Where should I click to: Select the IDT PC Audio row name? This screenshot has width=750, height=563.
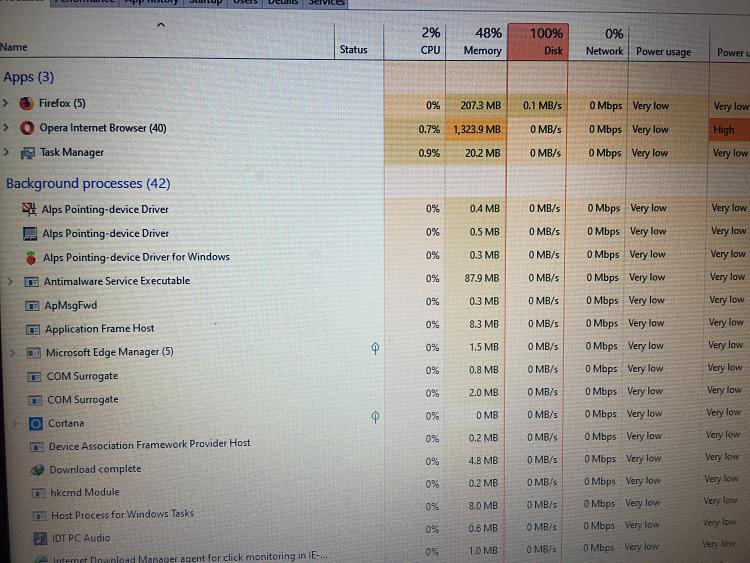(81, 538)
